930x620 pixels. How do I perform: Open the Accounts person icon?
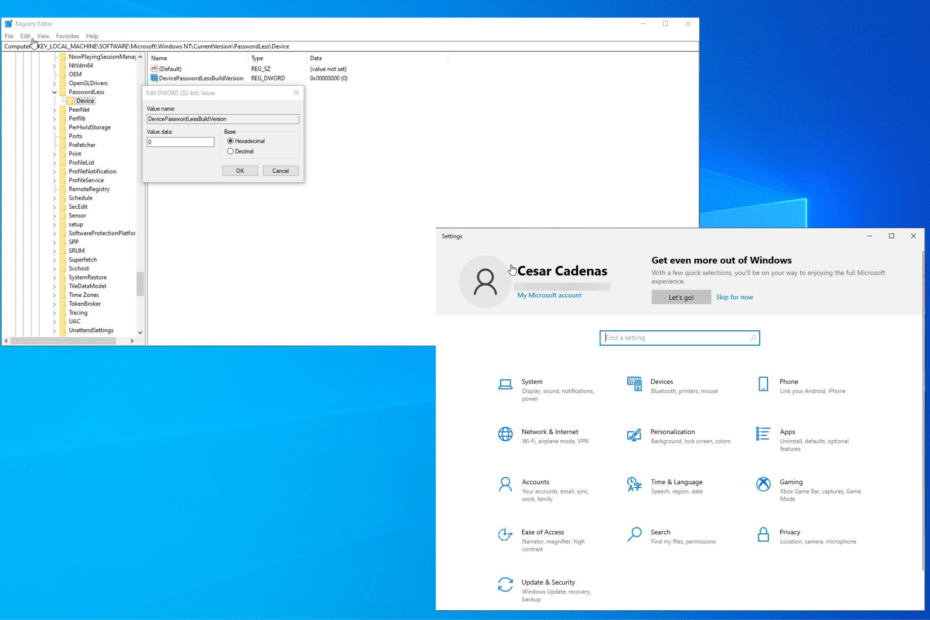click(x=505, y=485)
